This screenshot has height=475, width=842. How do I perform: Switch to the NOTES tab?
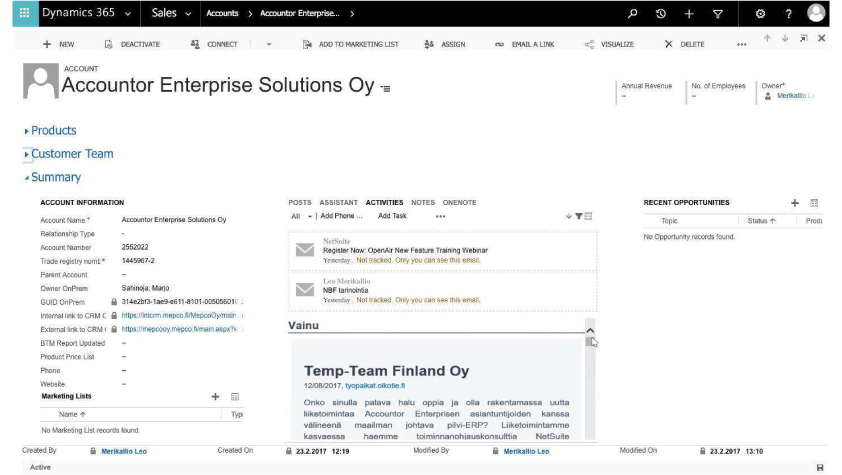tap(423, 202)
